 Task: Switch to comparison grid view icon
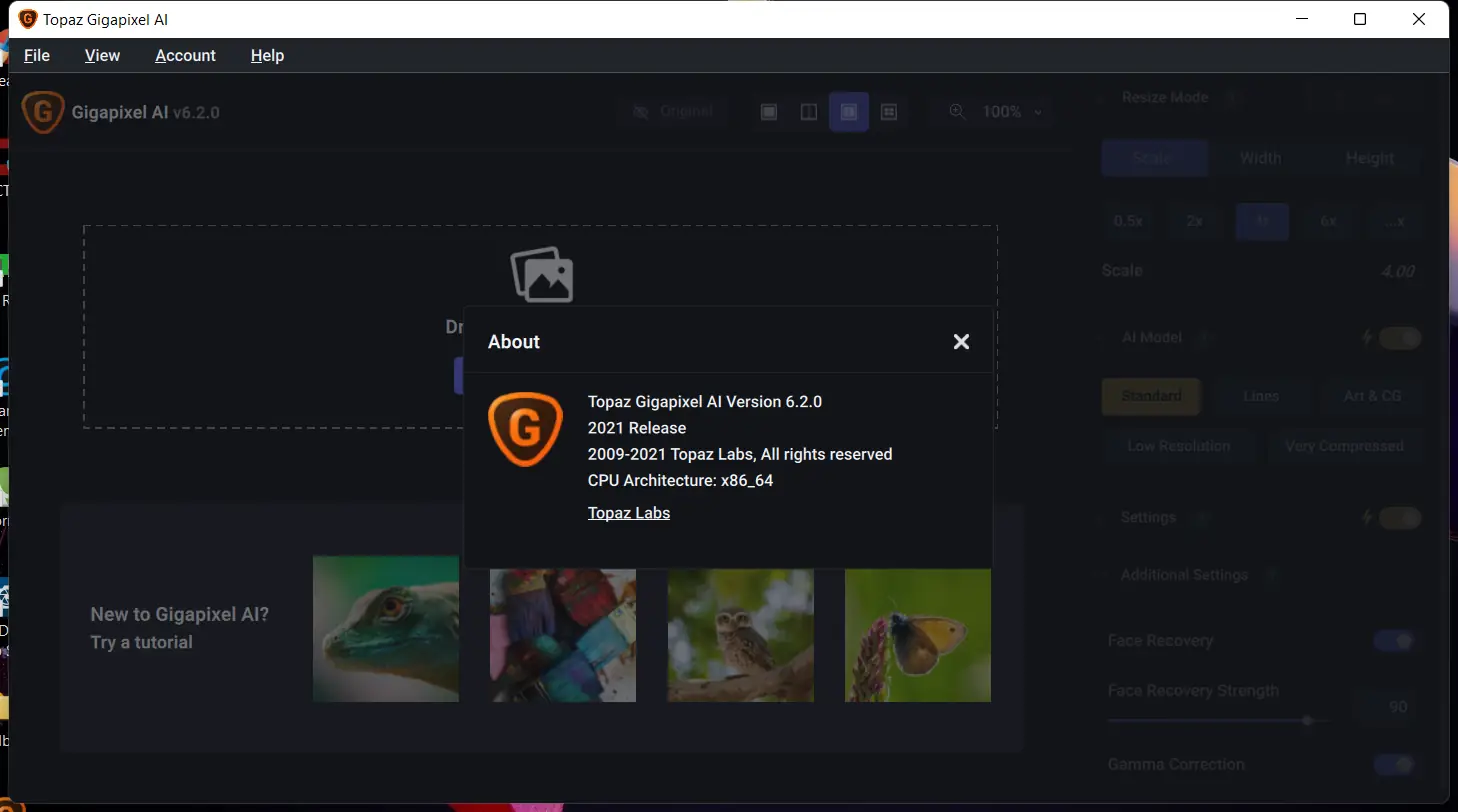[x=889, y=112]
